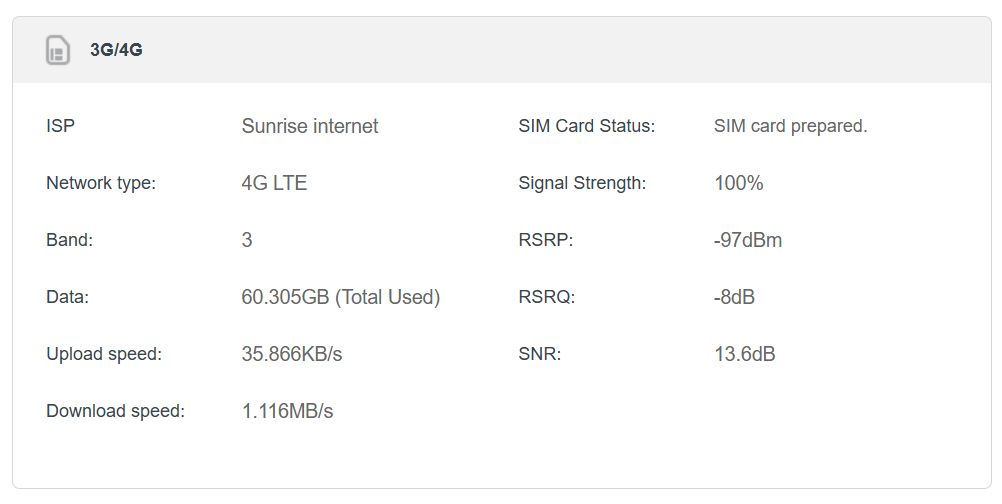Click the 13.6dB SNR value
Image resolution: width=1002 pixels, height=504 pixels.
(744, 354)
